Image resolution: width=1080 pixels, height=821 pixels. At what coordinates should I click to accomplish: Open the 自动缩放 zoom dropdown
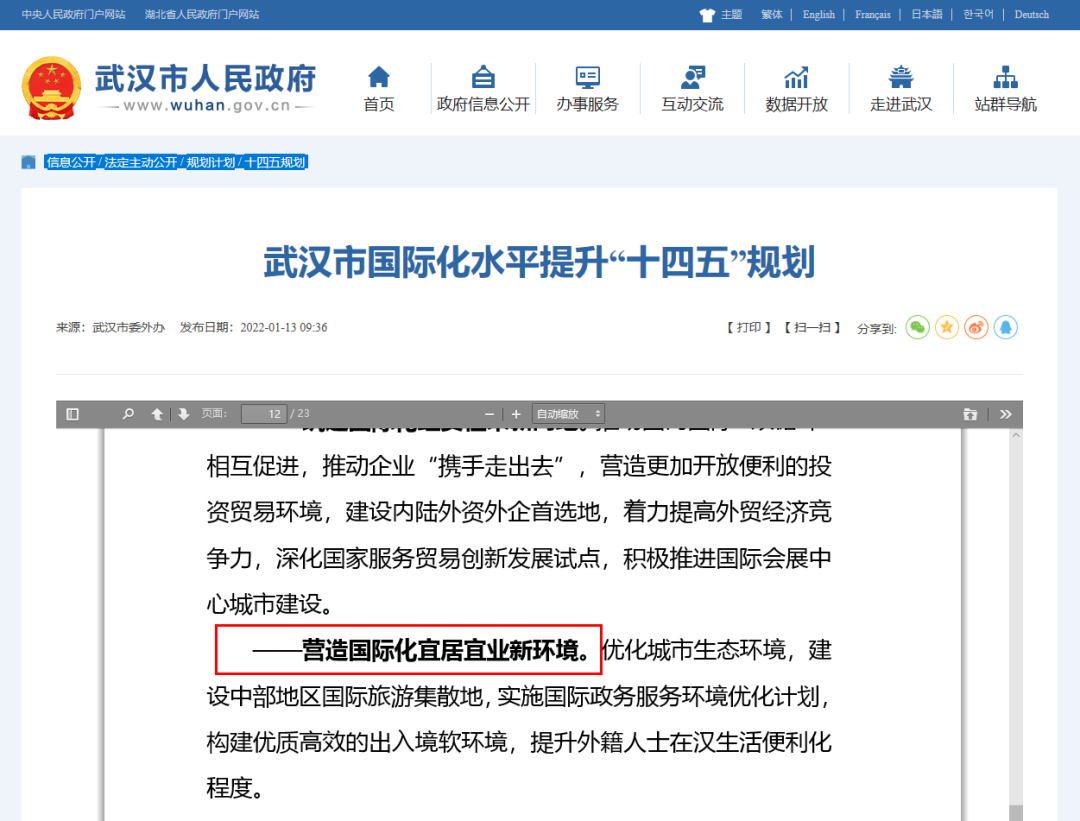[x=568, y=414]
